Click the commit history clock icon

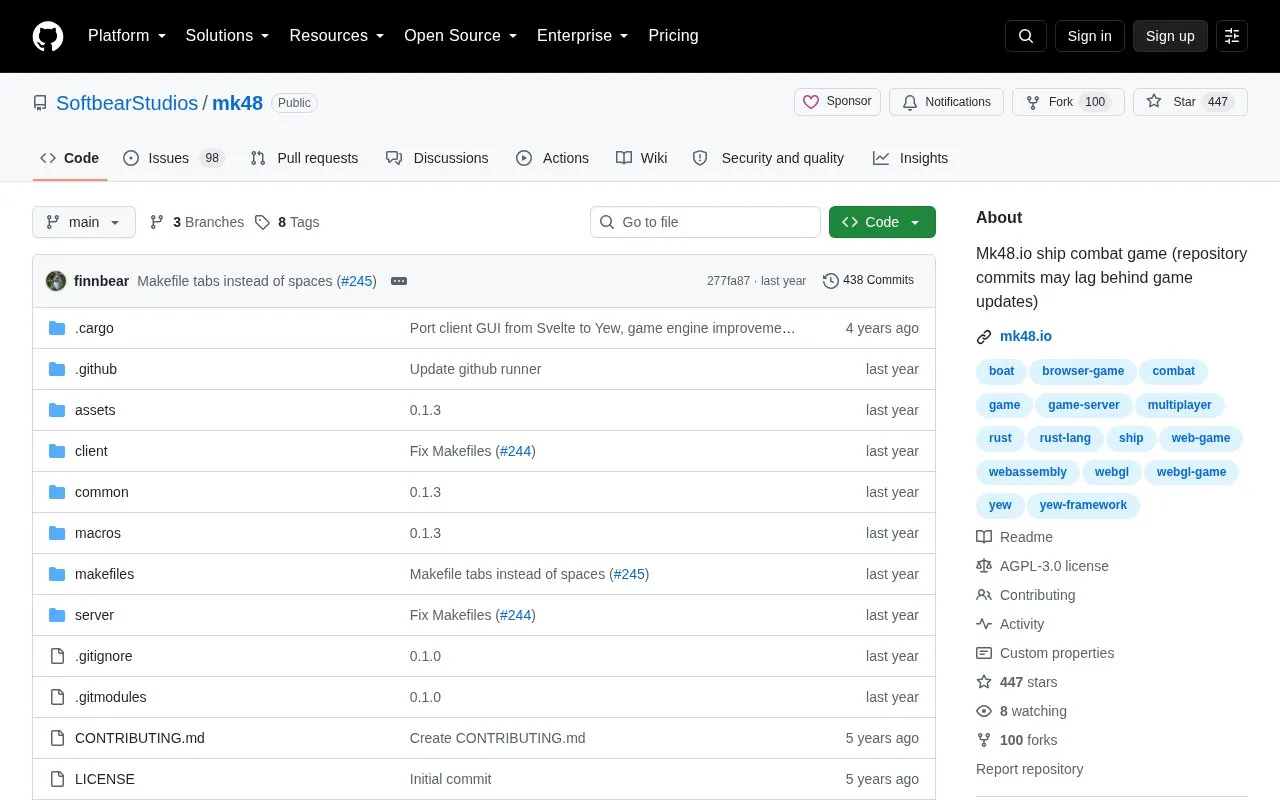click(830, 281)
